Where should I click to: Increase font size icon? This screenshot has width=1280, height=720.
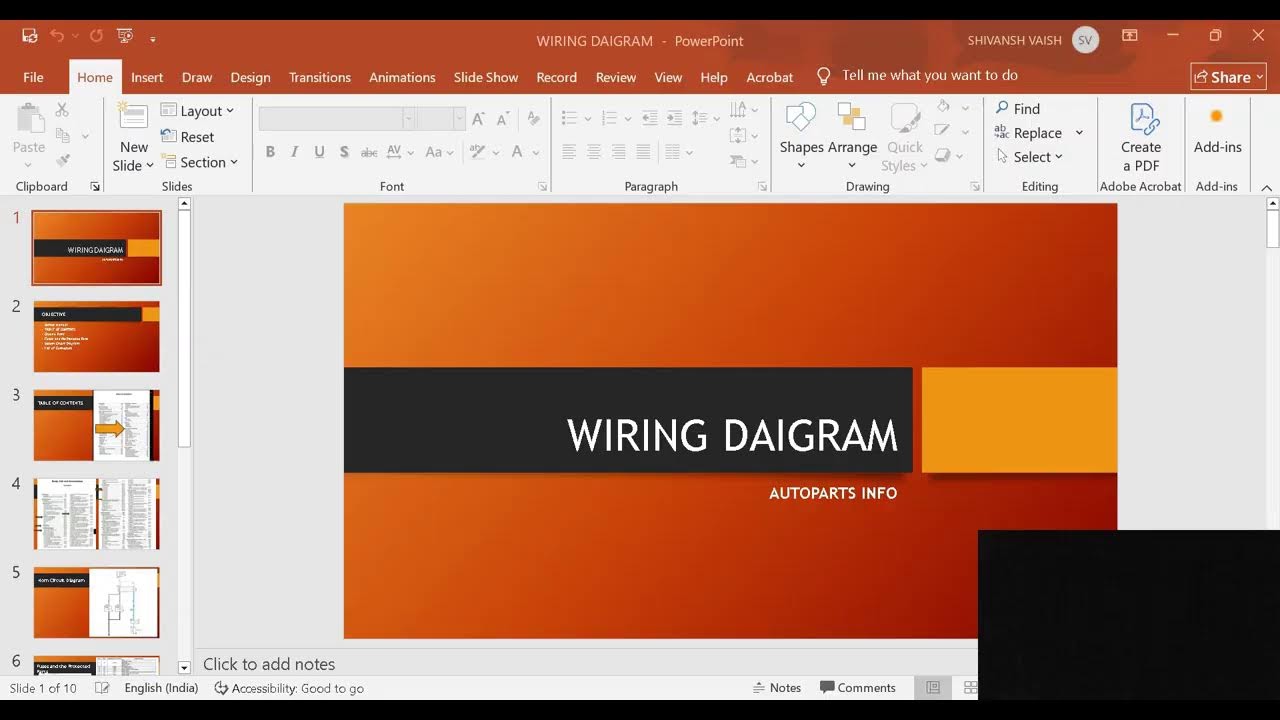[x=478, y=119]
